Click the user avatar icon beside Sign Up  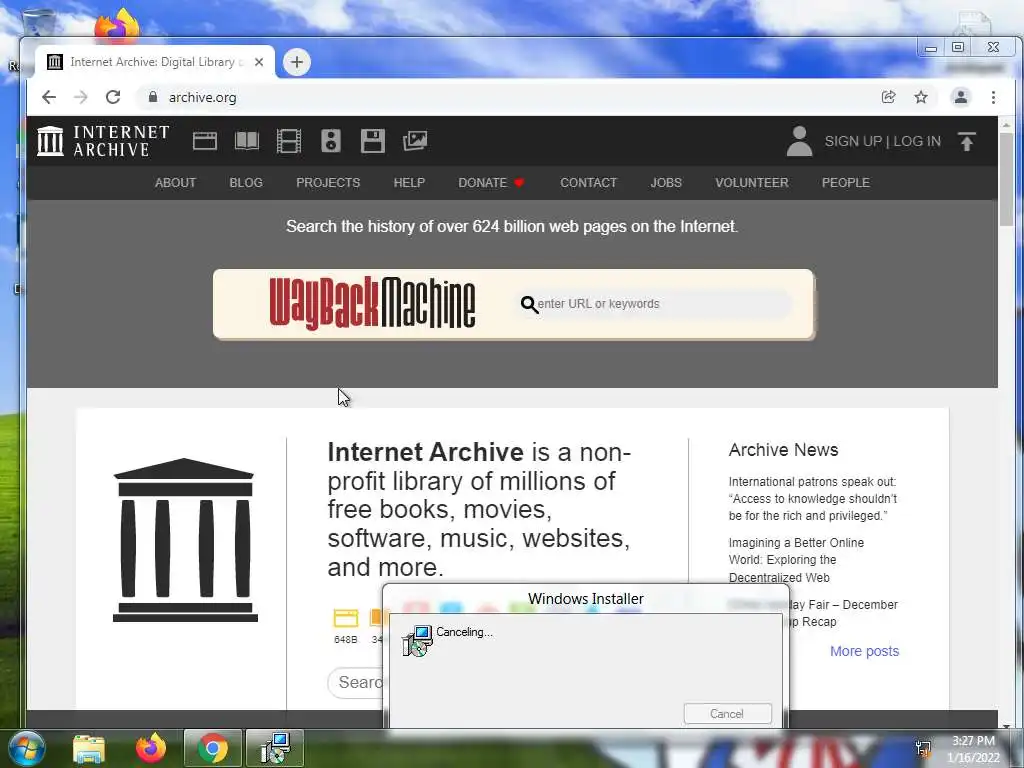(799, 141)
